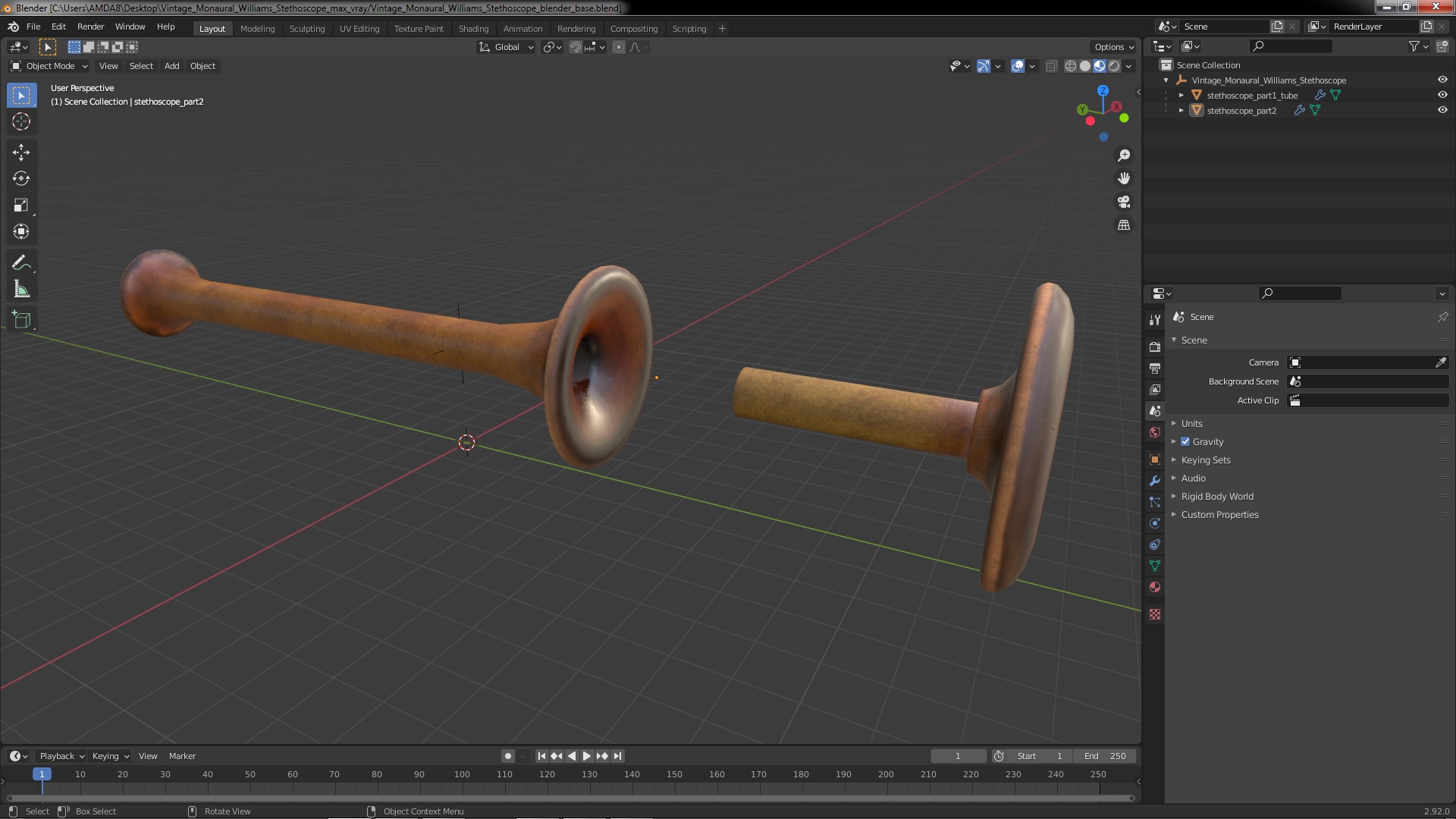Image resolution: width=1456 pixels, height=819 pixels.
Task: Select the Scale tool
Action: click(21, 206)
